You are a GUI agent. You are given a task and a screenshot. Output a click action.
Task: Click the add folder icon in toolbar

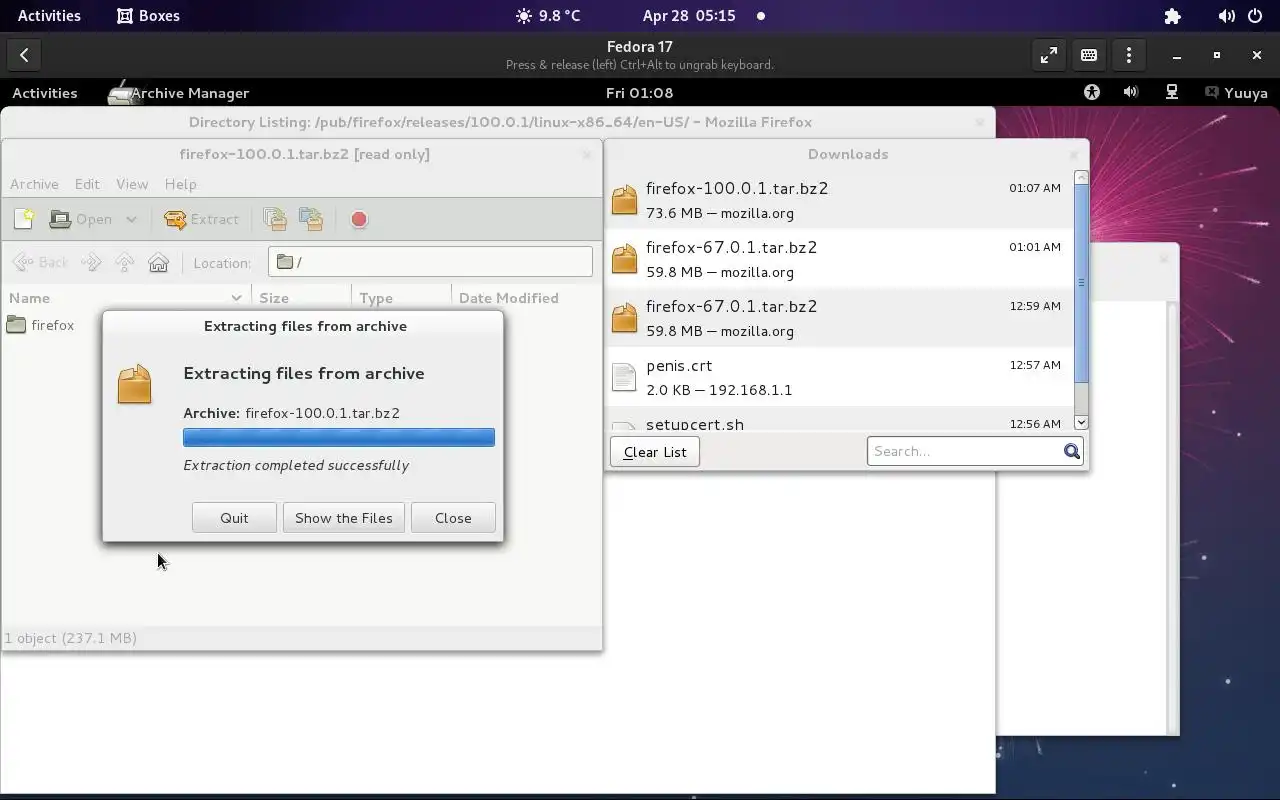pos(311,219)
